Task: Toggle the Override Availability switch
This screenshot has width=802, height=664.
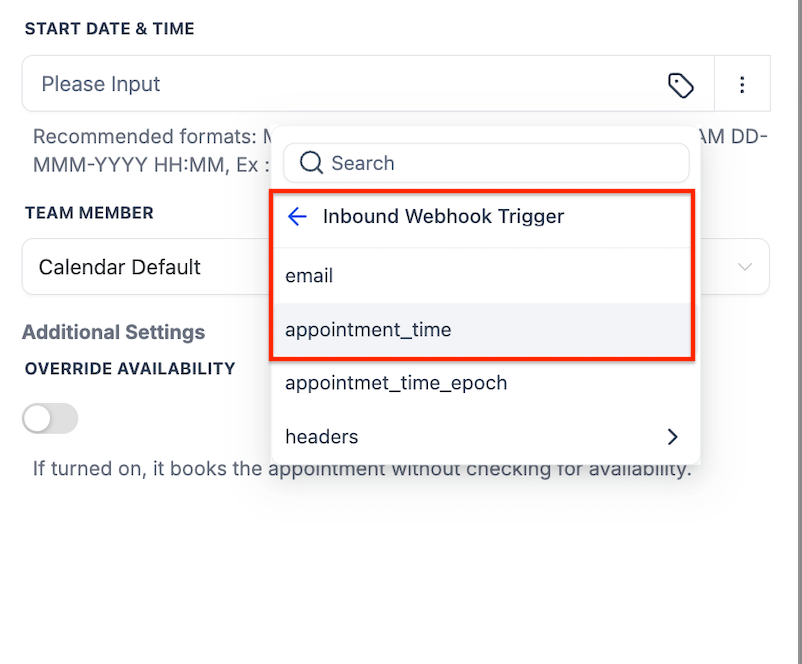Action: [x=50, y=419]
